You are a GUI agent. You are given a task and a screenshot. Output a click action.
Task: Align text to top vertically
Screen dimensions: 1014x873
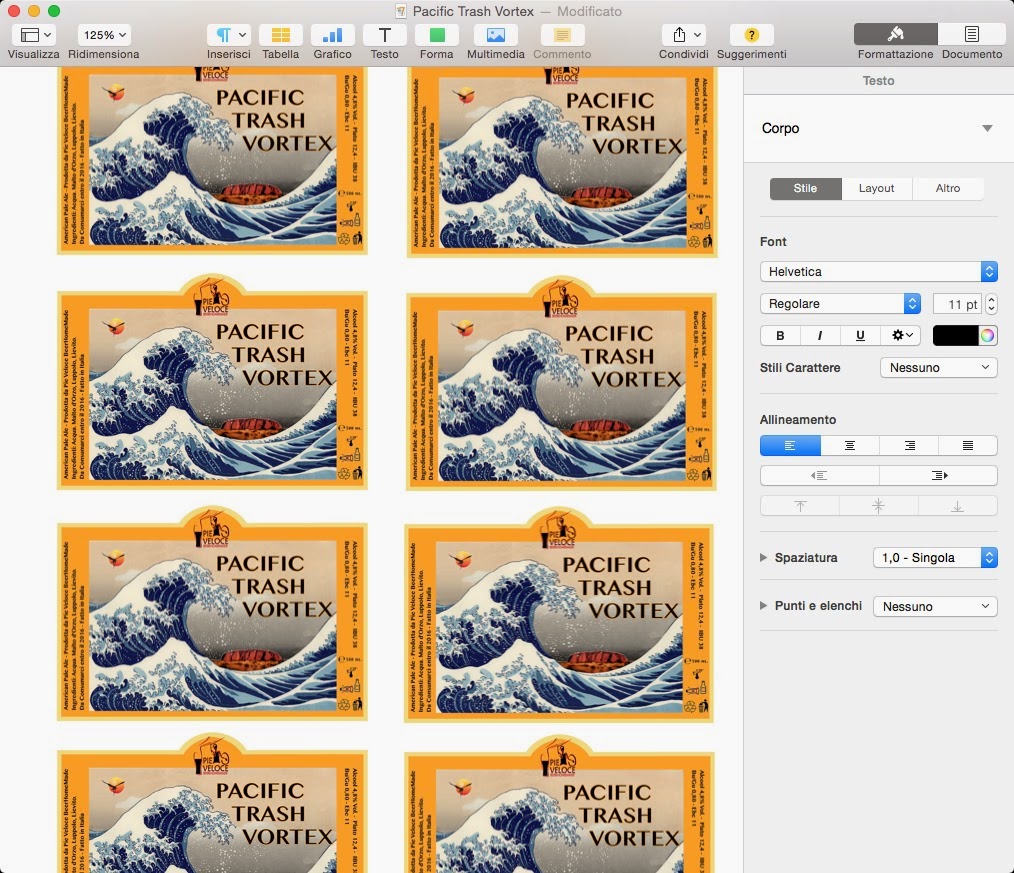tap(800, 506)
